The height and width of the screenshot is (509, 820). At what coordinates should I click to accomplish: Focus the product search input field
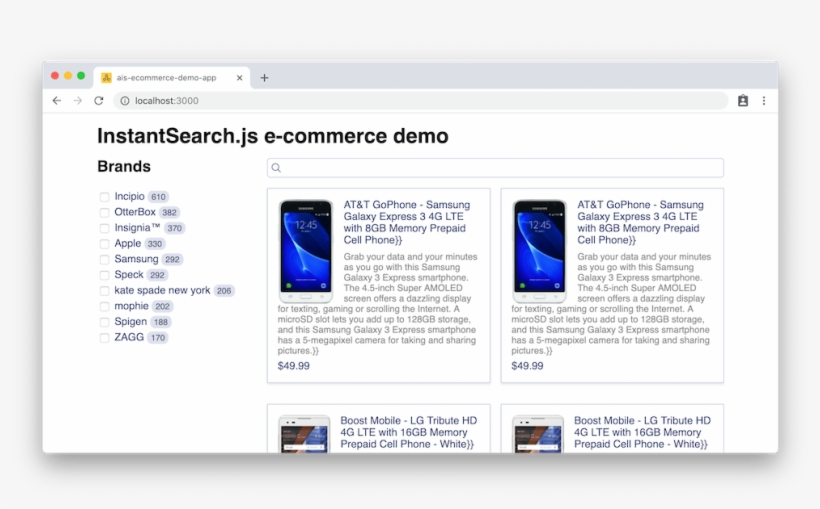(500, 168)
